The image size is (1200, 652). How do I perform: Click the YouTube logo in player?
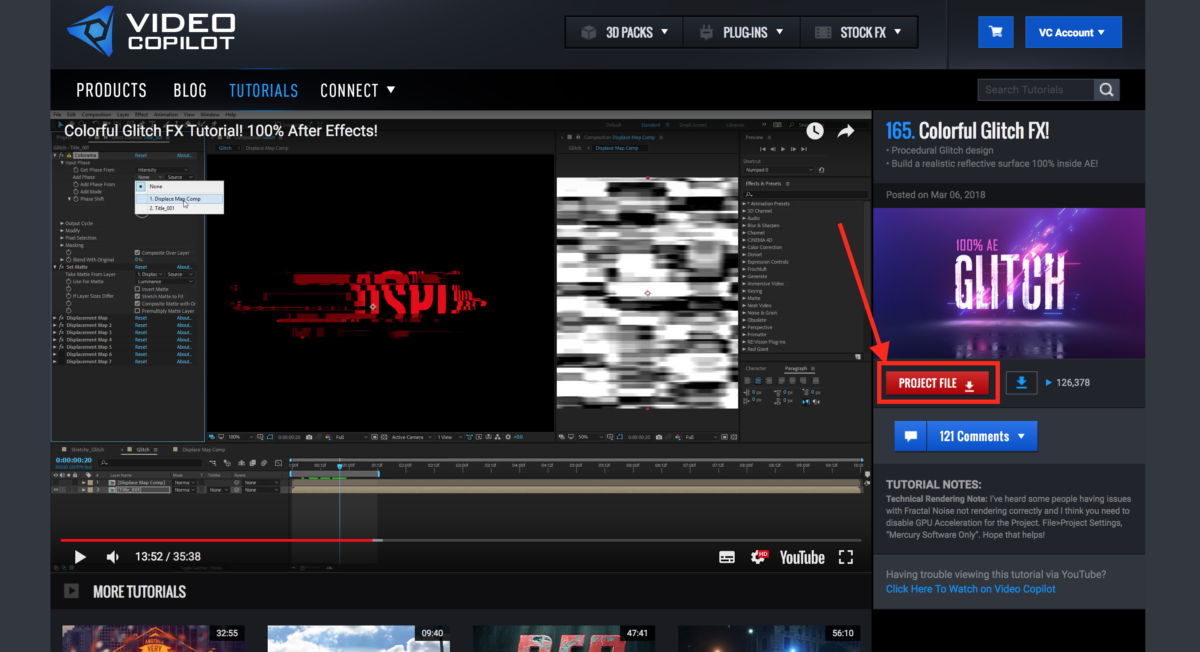(802, 557)
